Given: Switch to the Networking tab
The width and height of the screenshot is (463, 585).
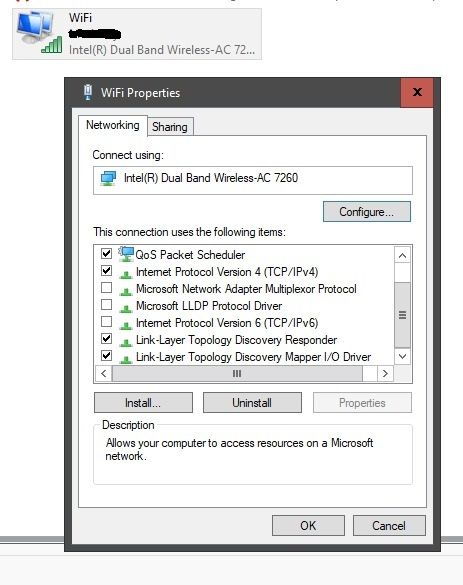Looking at the screenshot, I should point(113,125).
